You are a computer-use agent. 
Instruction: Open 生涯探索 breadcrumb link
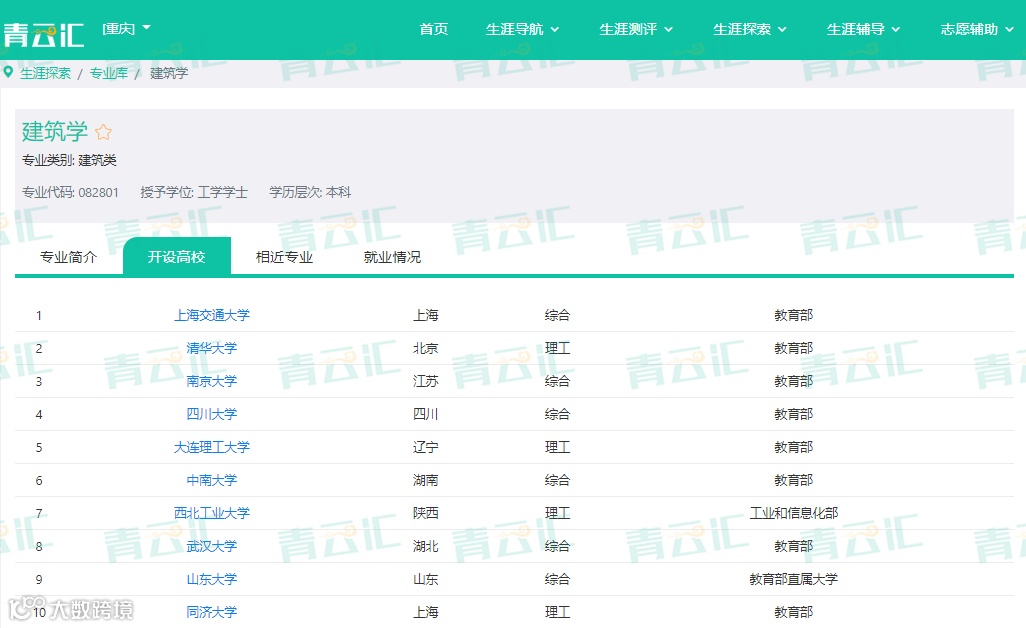click(45, 73)
